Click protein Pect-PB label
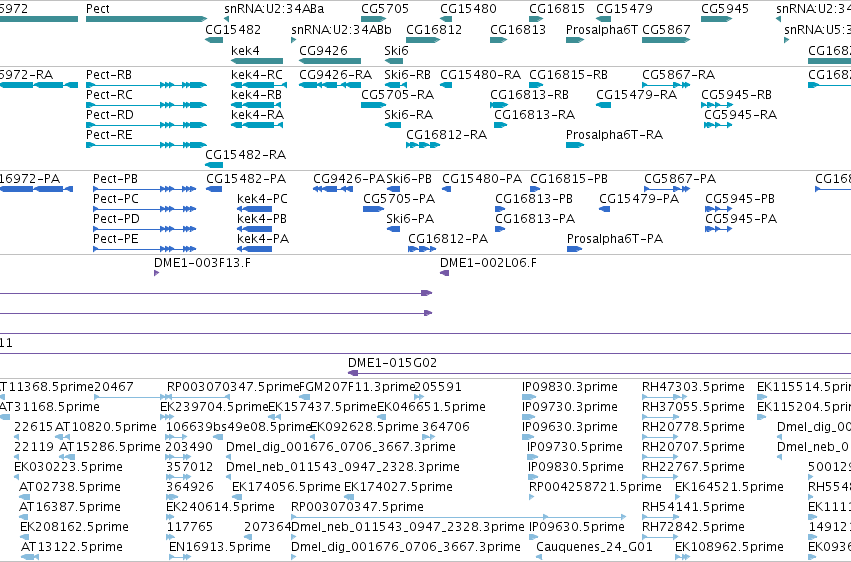 tap(115, 178)
